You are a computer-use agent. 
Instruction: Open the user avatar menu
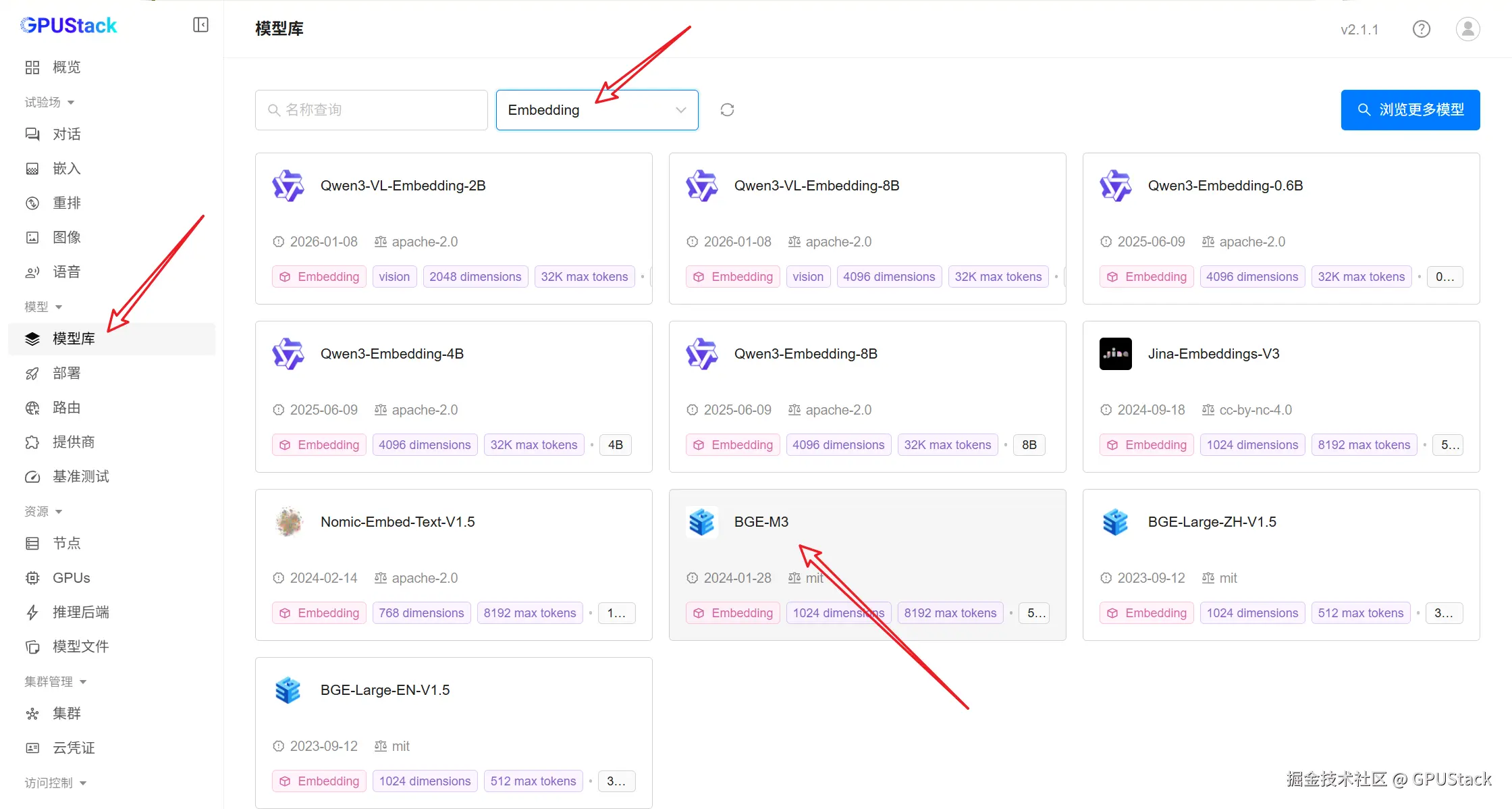coord(1467,29)
